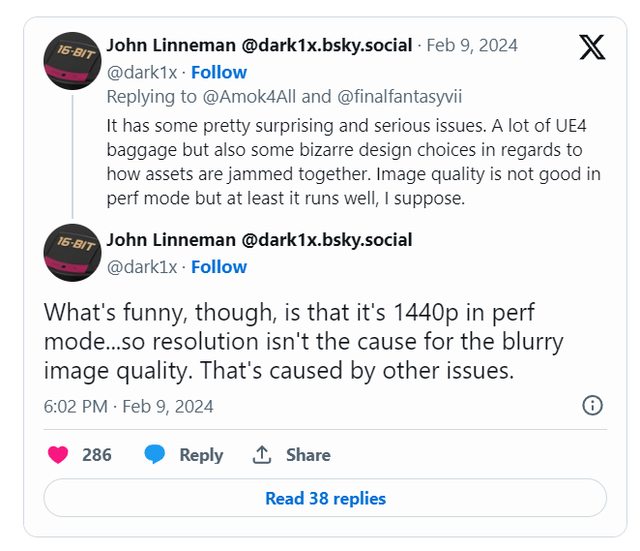Click the 286 likes count
This screenshot has height=551, width=640.
96,455
